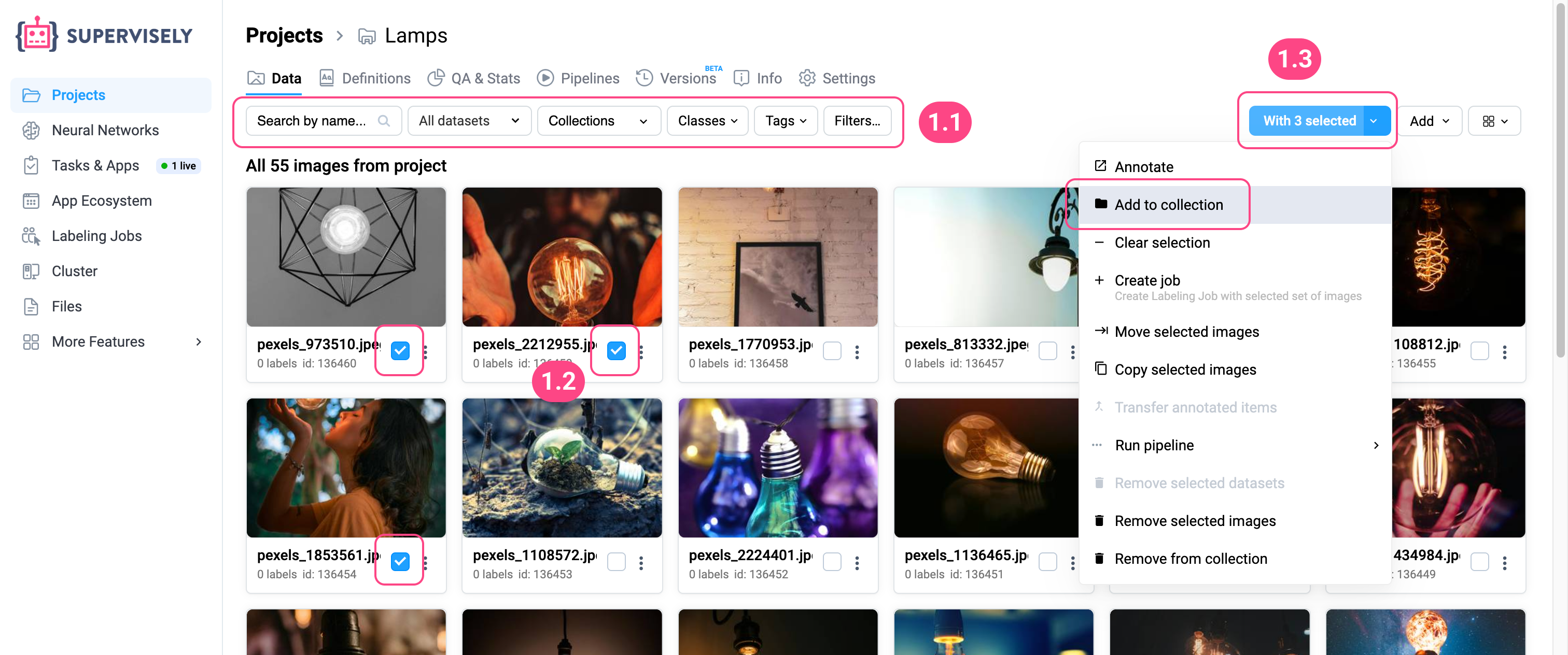Check the pexels_1770953 image checkbox
The height and width of the screenshot is (655, 1568).
tap(832, 351)
